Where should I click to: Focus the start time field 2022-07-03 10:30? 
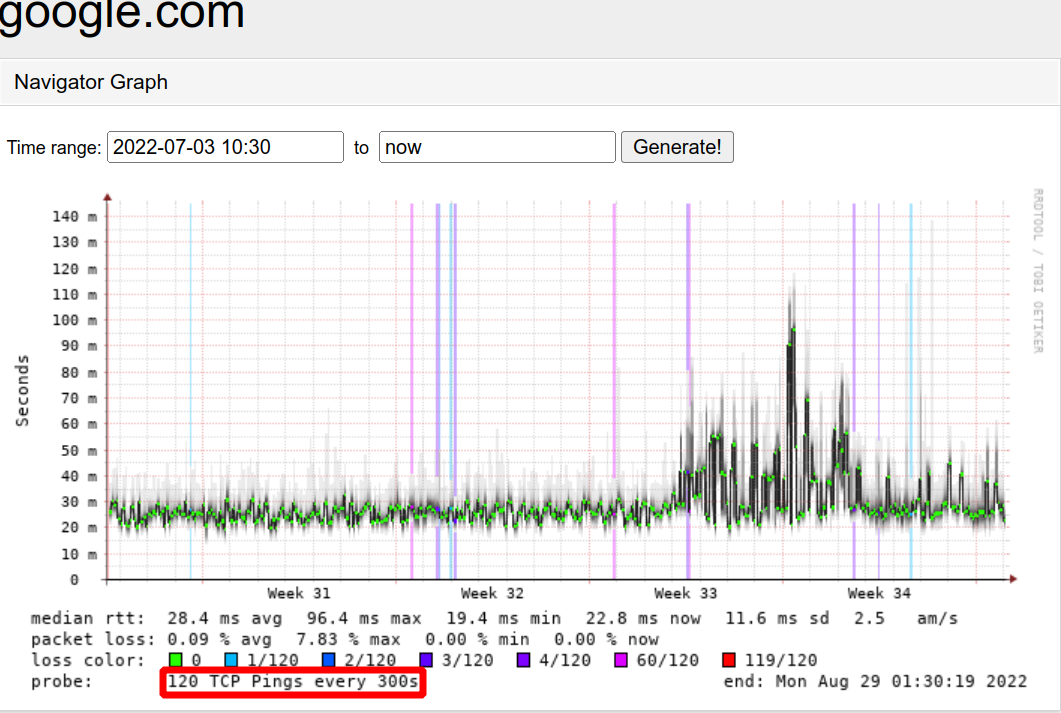225,147
